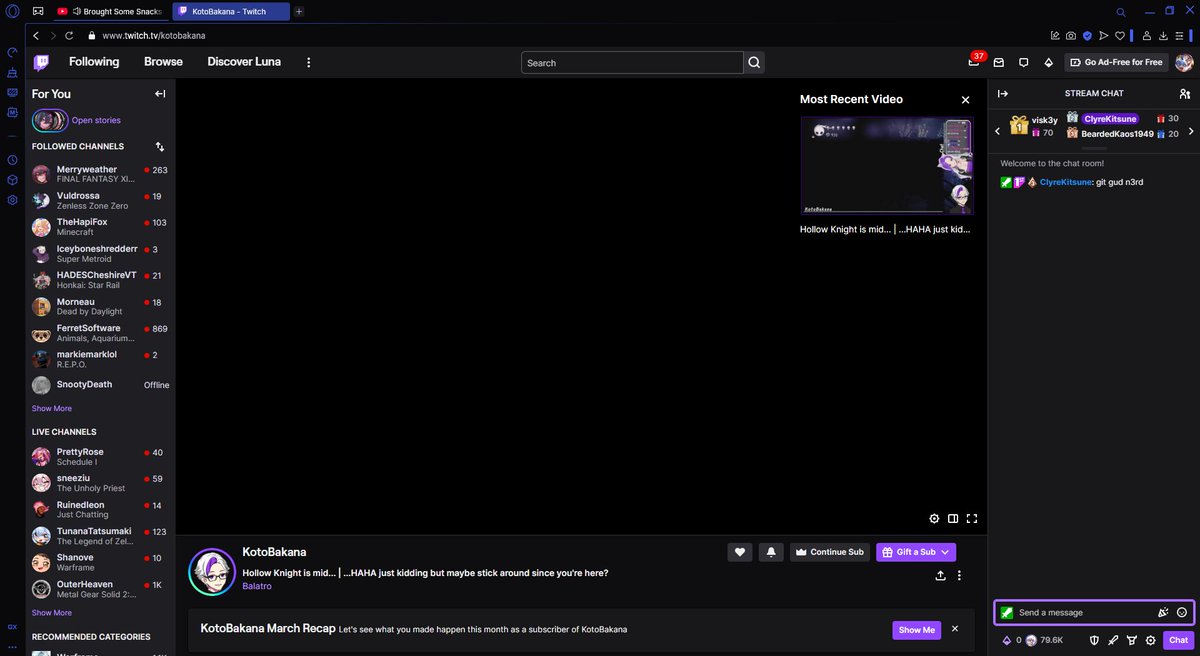Expand live channels with Show More
The image size is (1200, 656).
[52, 612]
